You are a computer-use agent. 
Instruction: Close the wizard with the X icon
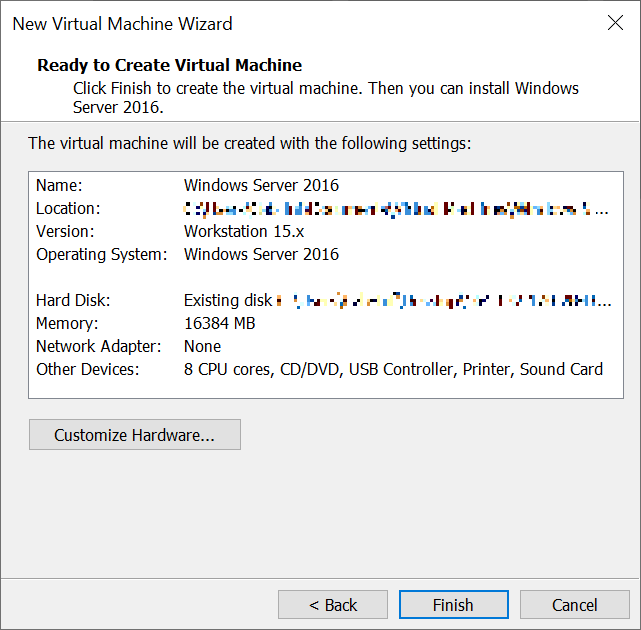pyautogui.click(x=615, y=23)
